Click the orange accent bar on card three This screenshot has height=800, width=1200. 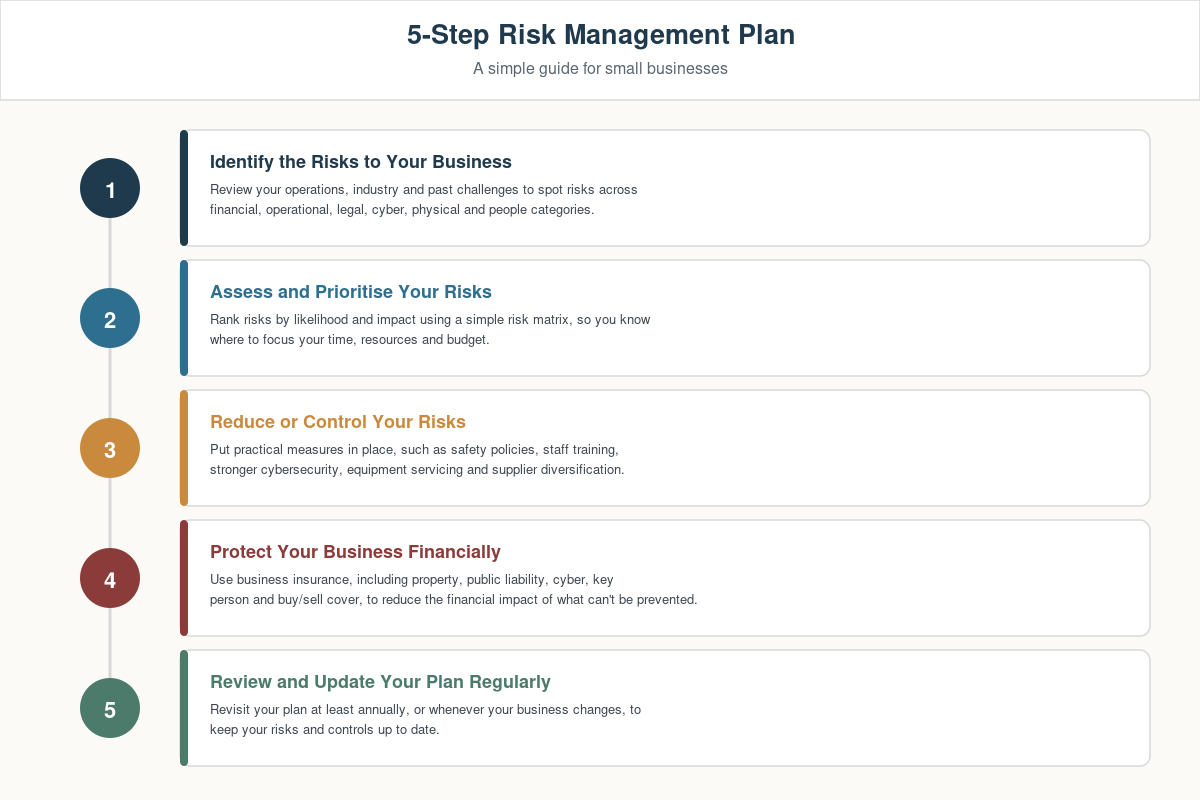tap(184, 448)
